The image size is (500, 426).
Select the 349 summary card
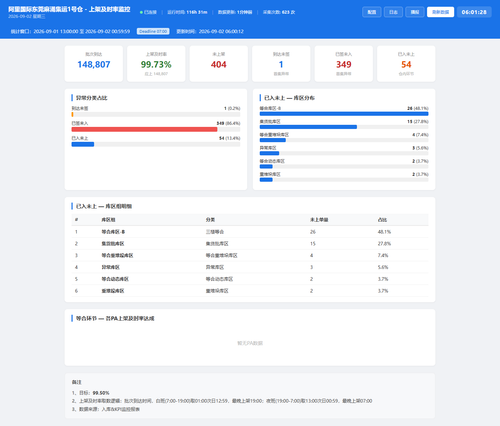[344, 64]
